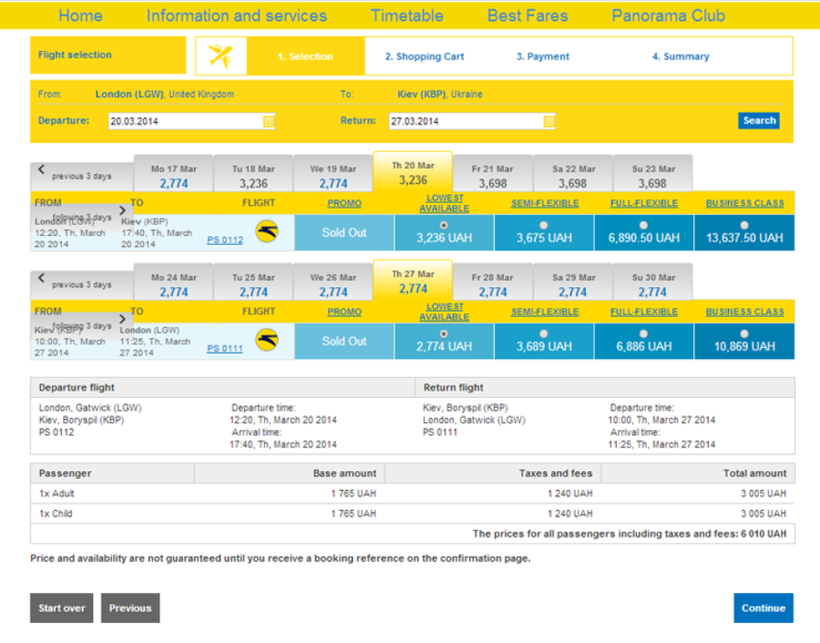Choose We 26 Mar return date tab
Screen dimensions: 820x643
333,283
